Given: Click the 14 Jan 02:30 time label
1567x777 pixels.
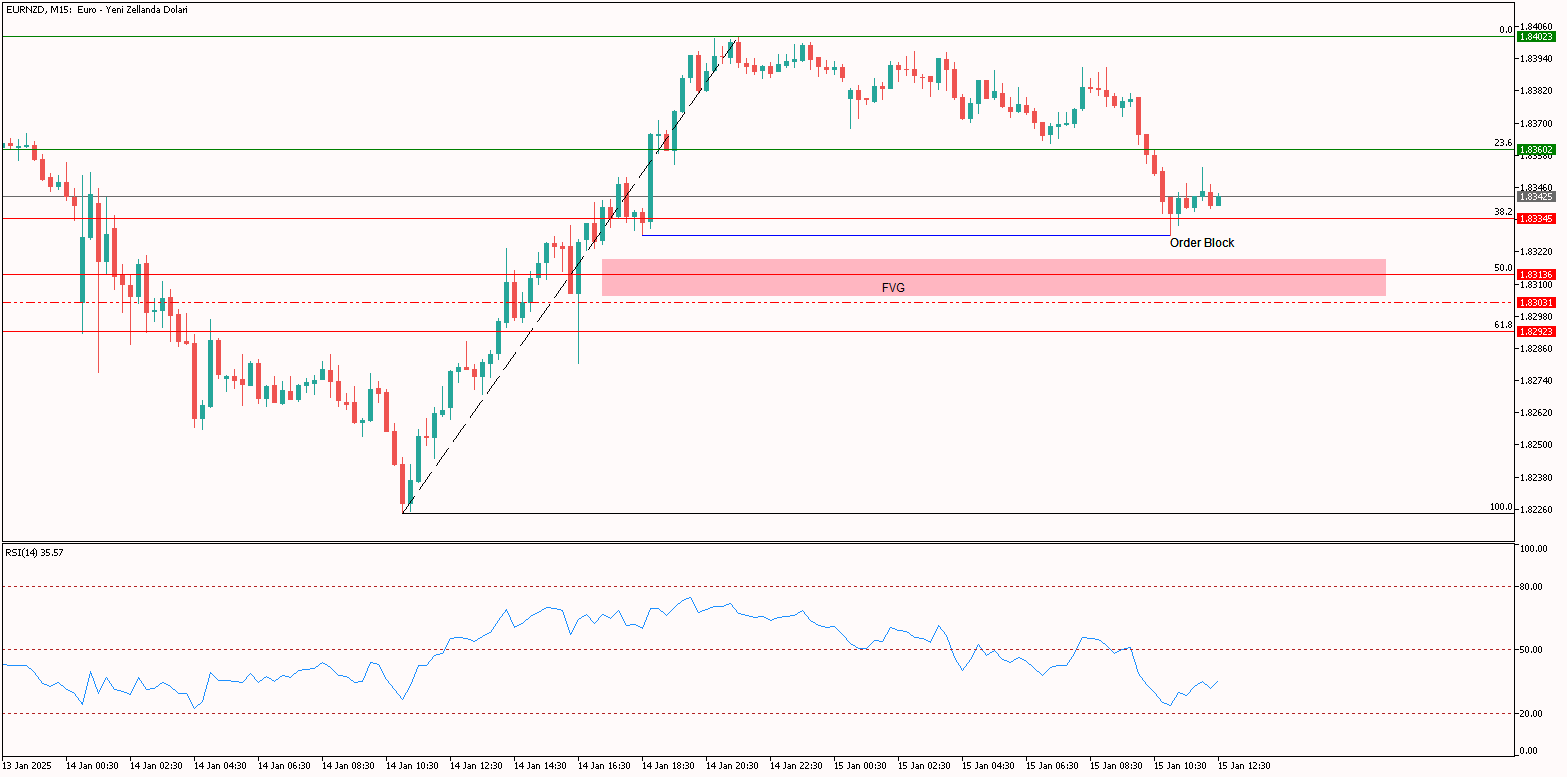Looking at the screenshot, I should point(158,766).
